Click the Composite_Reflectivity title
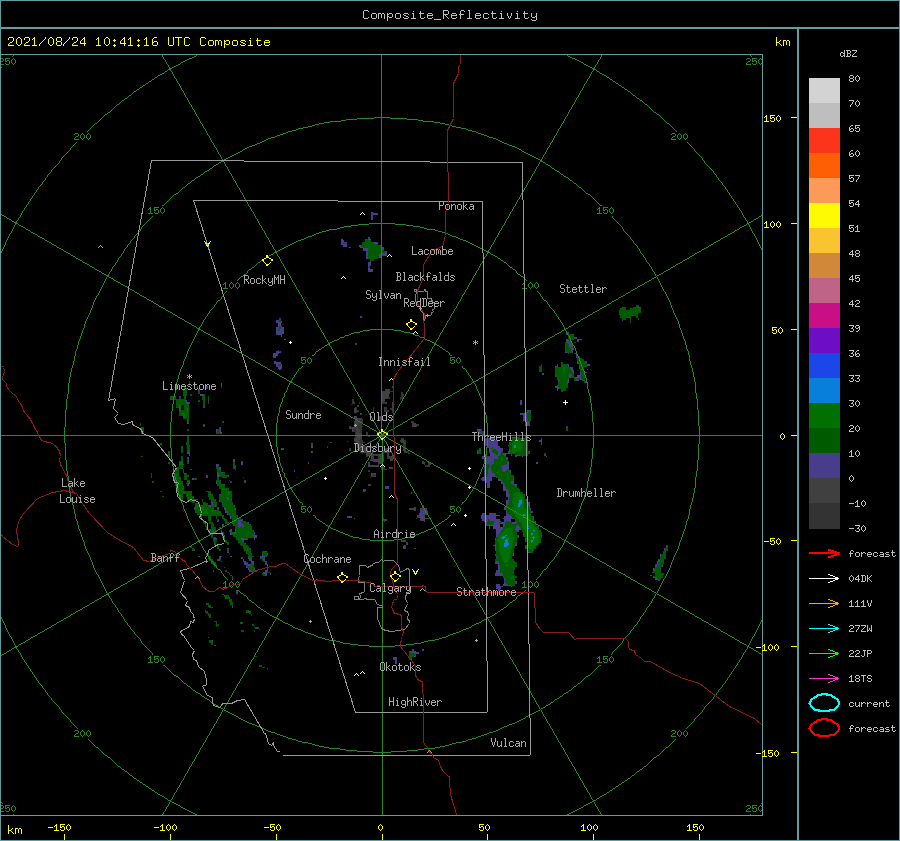Viewport: 900px width, 841px height. 449,15
